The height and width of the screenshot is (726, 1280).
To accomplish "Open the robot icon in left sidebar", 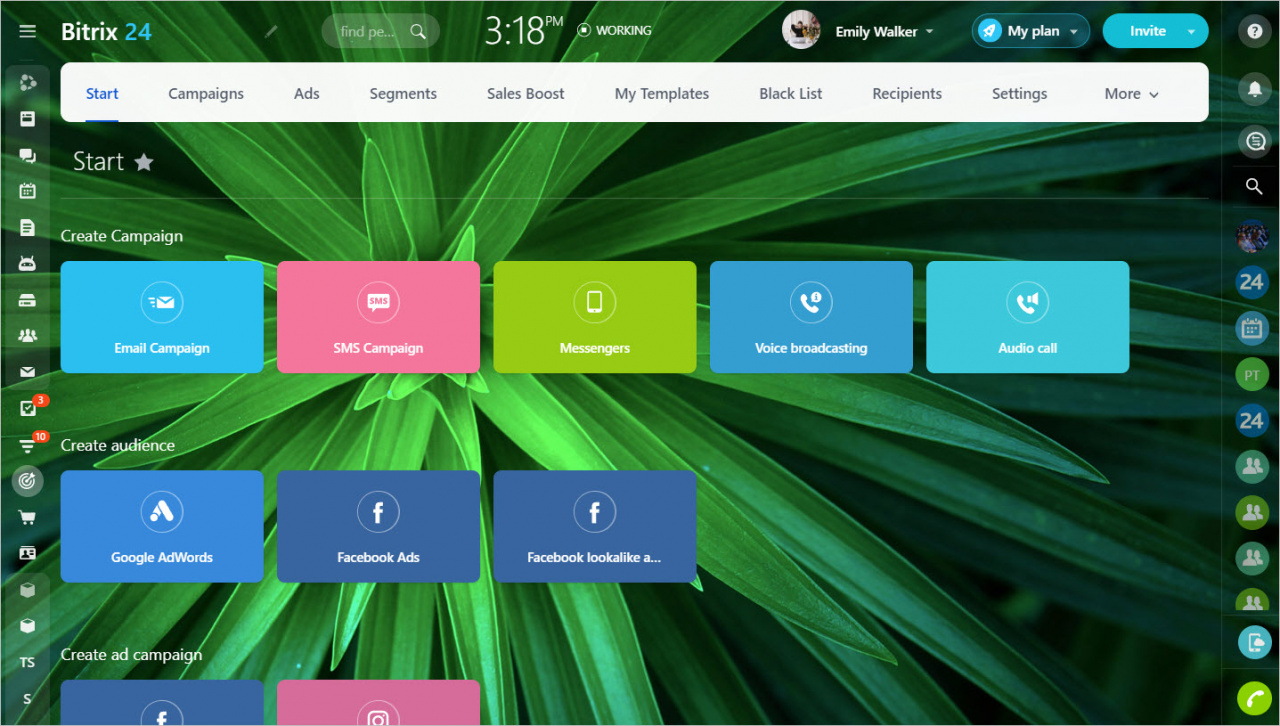I will pos(28,263).
